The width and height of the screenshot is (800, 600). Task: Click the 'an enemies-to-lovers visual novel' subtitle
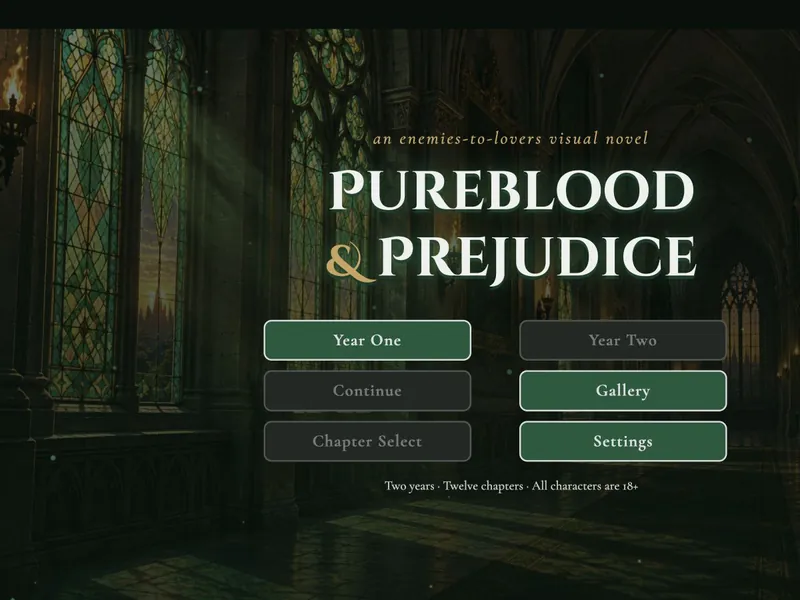click(511, 139)
